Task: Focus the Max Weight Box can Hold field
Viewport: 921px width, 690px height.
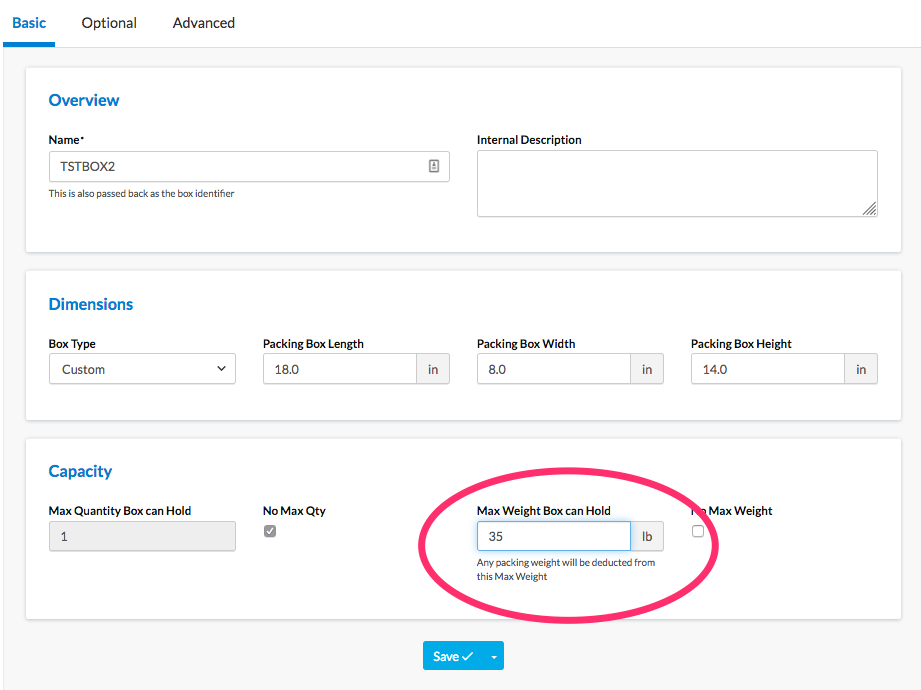Action: coord(553,536)
